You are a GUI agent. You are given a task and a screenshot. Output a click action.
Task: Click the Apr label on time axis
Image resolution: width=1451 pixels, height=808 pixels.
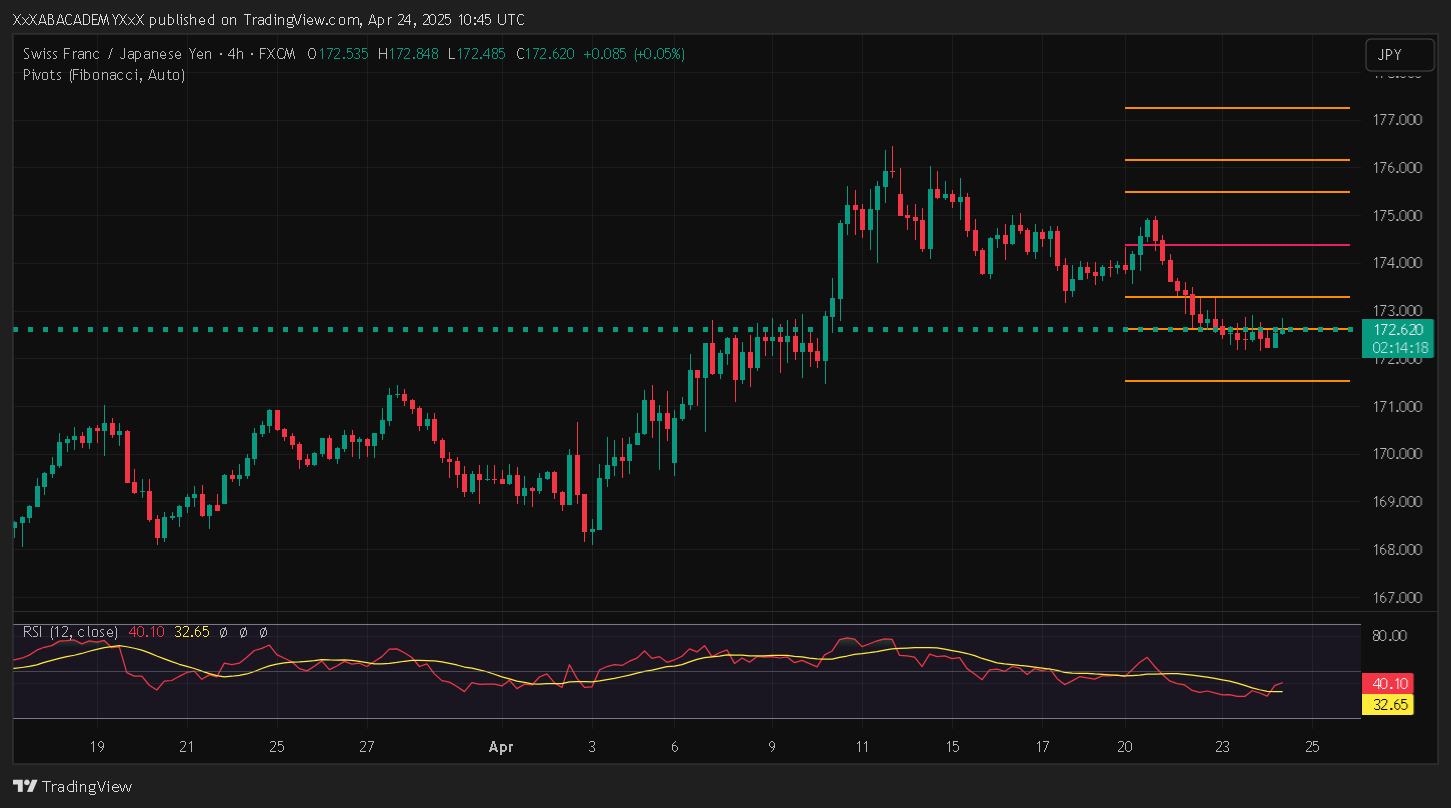[x=501, y=747]
